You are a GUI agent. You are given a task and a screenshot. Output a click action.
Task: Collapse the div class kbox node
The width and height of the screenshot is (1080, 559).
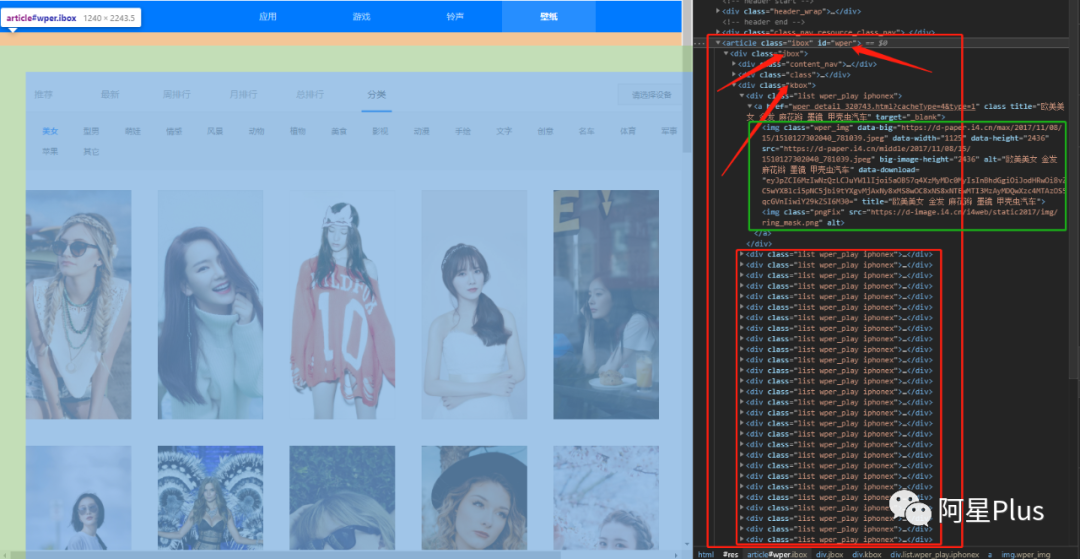pos(734,85)
